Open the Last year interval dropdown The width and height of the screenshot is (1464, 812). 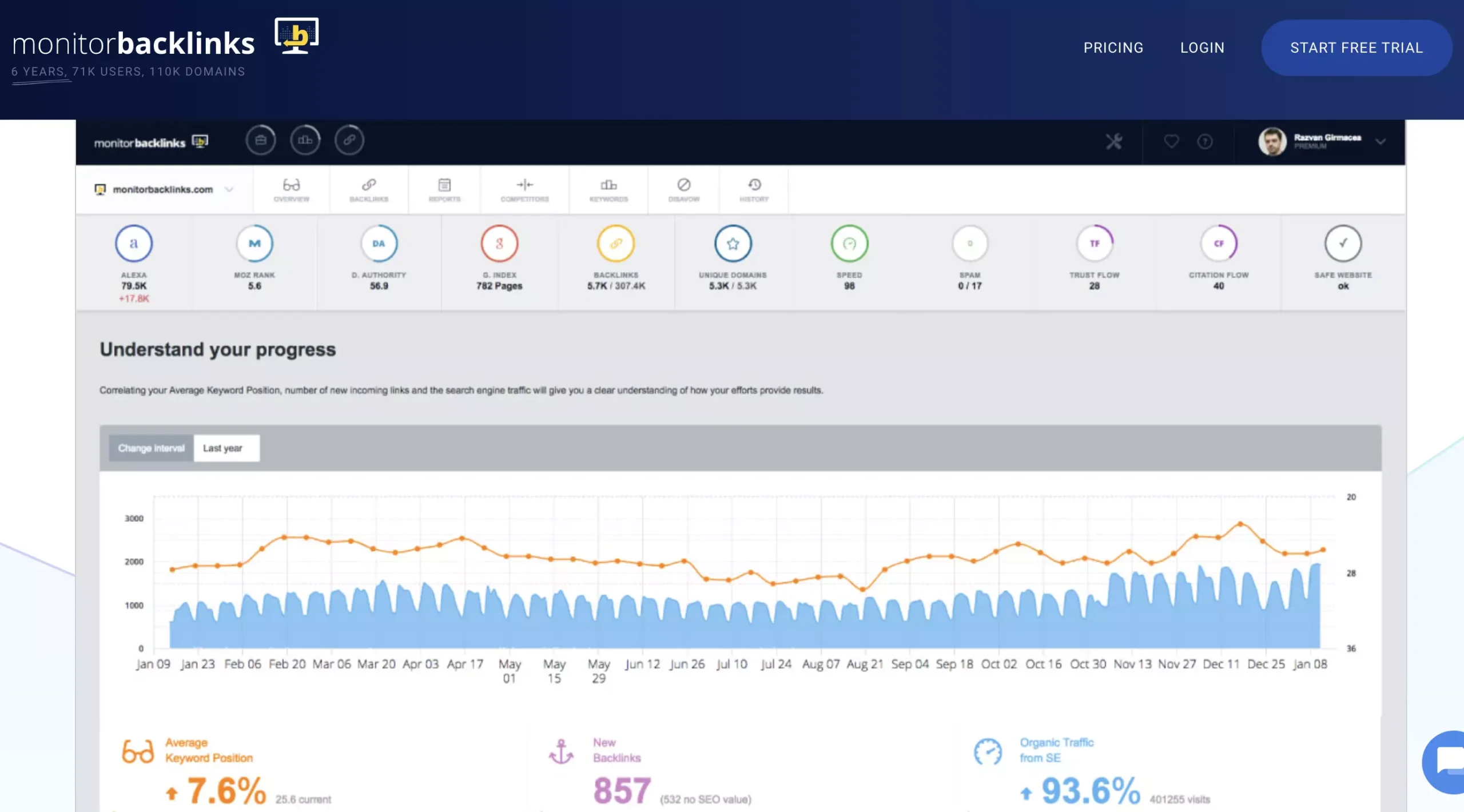pos(226,448)
